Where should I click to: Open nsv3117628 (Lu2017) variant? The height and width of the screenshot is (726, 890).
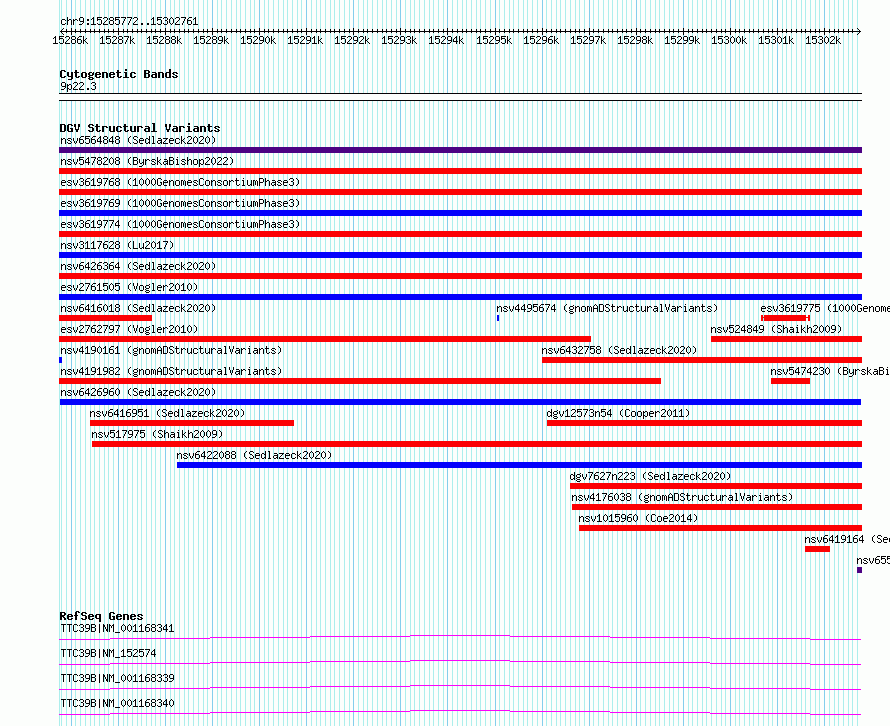point(117,245)
